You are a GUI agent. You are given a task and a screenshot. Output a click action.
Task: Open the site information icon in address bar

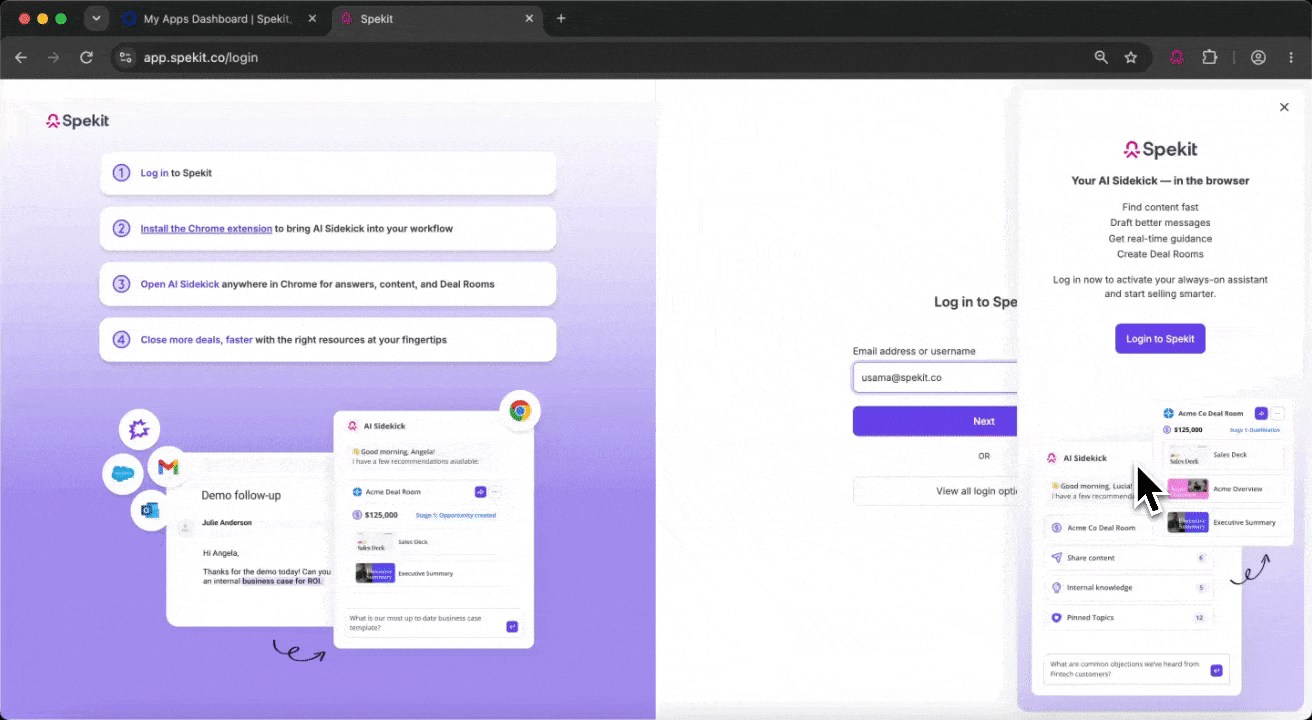124,57
